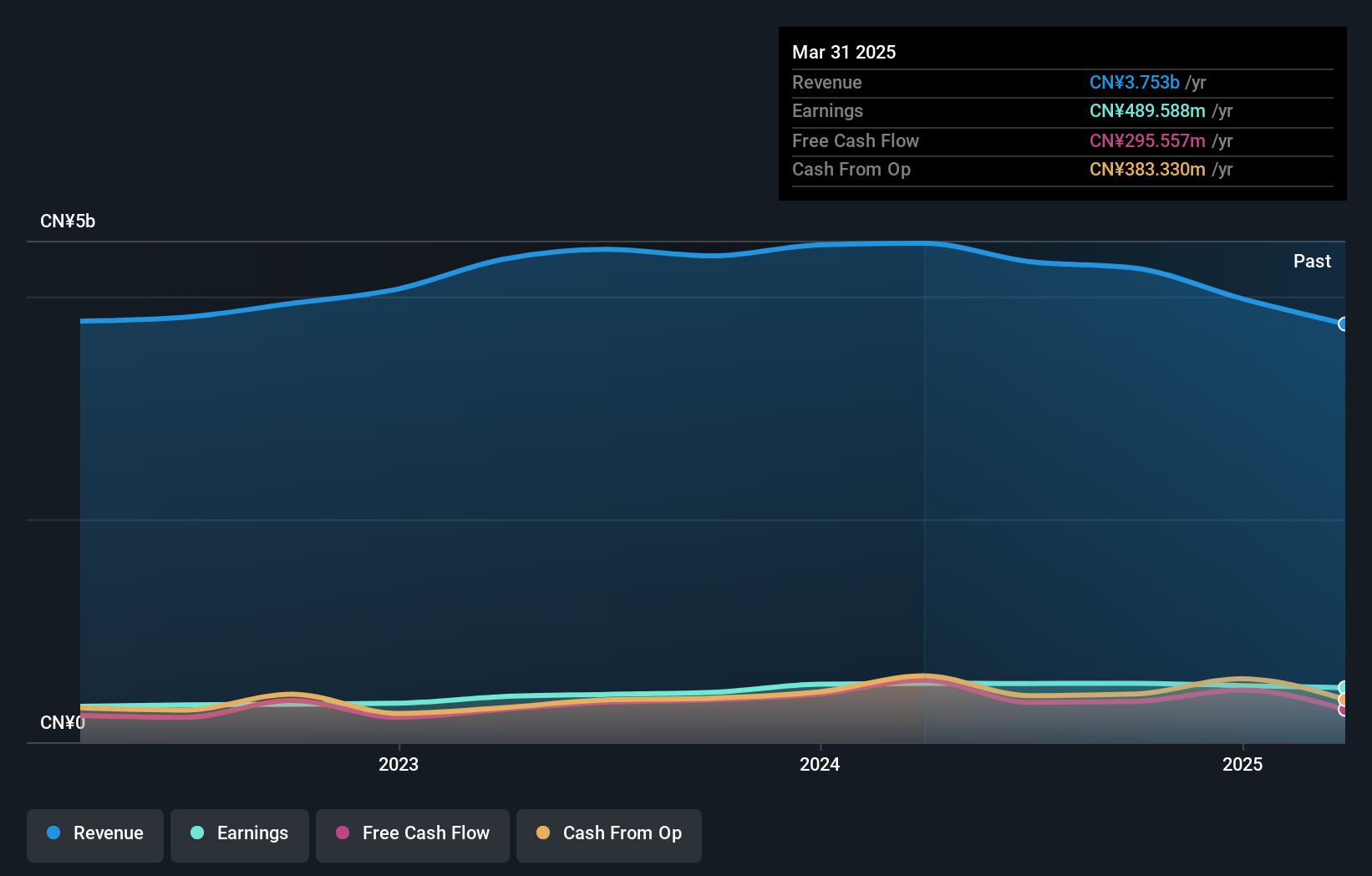Click the teal Earnings legend dot
The width and height of the screenshot is (1372, 876).
pos(197,833)
